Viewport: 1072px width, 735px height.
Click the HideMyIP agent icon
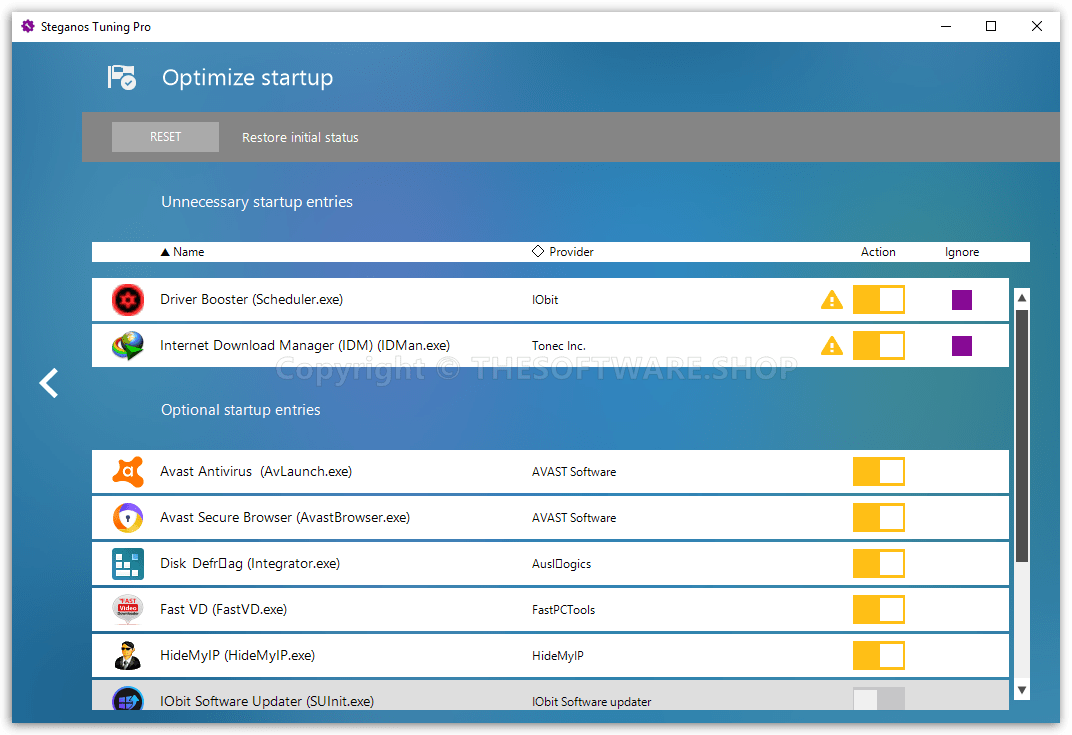pyautogui.click(x=127, y=656)
